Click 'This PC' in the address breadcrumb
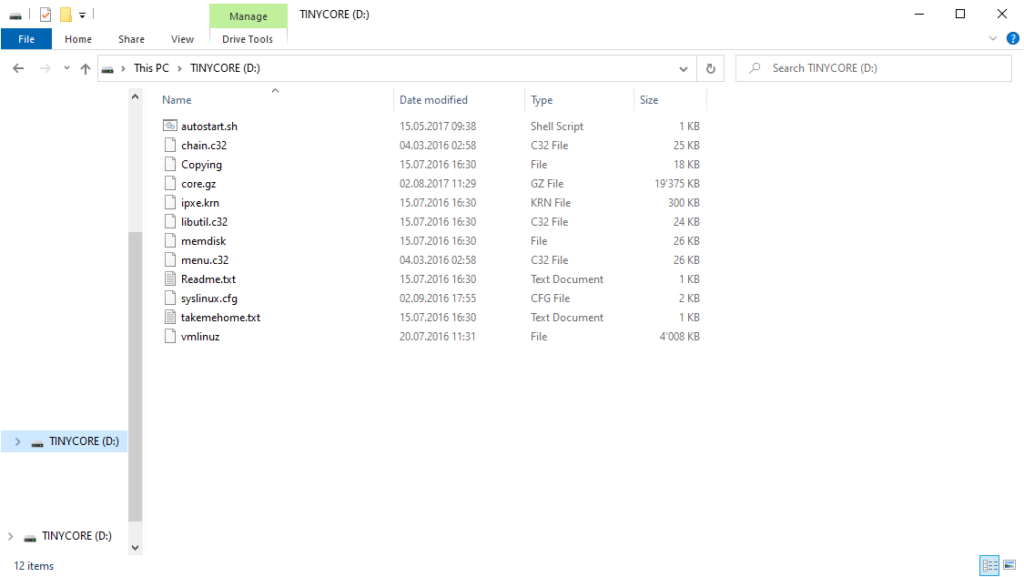Viewport: 1024px width, 577px height. coord(151,68)
